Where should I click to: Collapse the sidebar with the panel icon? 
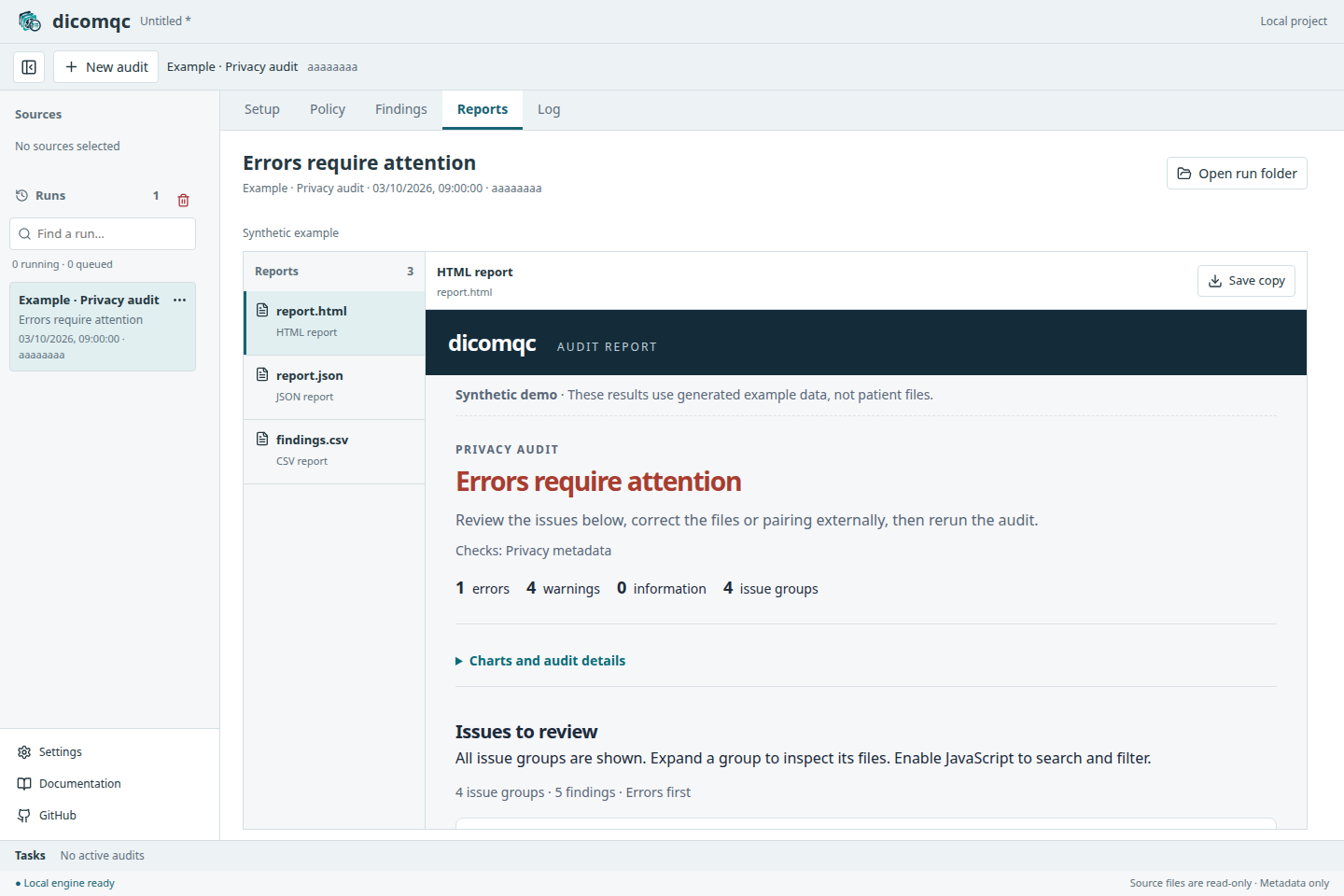pyautogui.click(x=29, y=67)
